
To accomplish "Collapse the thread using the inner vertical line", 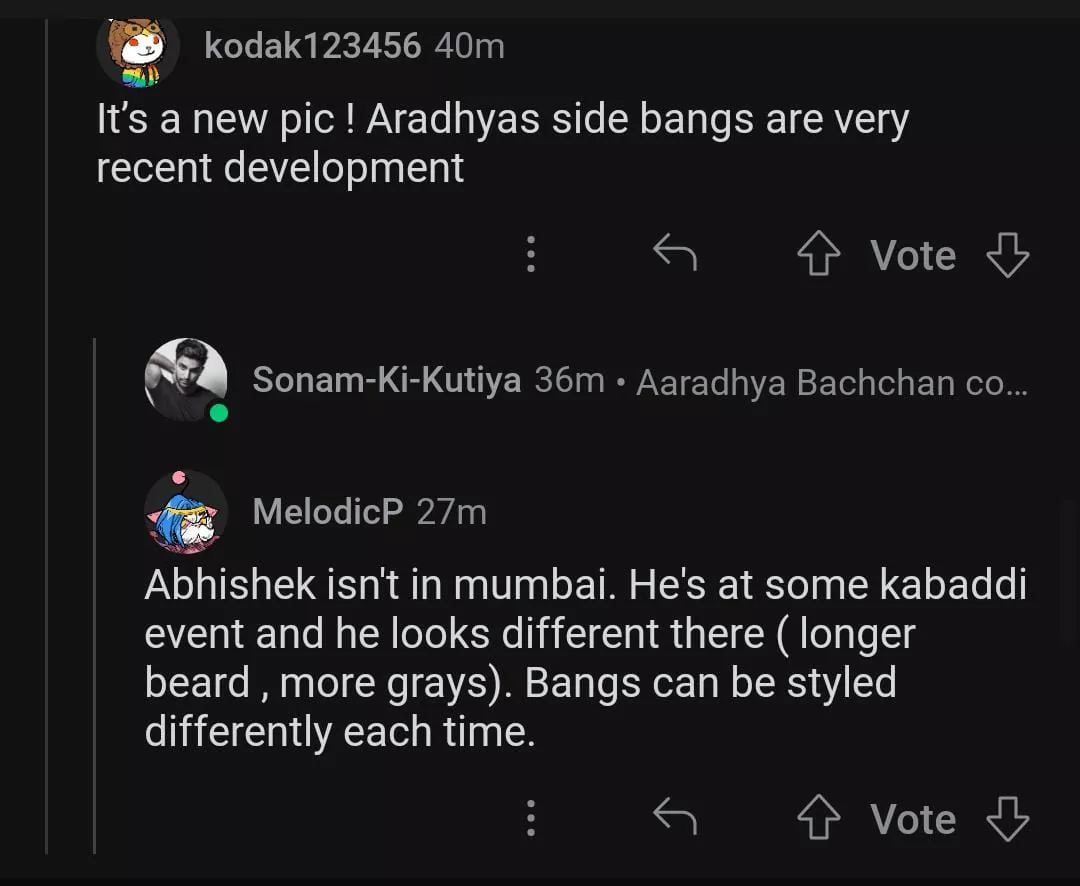I will [95, 600].
